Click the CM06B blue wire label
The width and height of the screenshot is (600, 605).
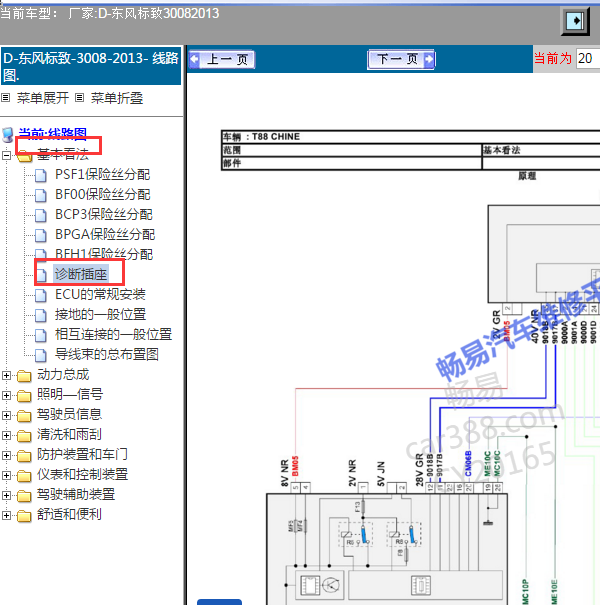(x=468, y=464)
